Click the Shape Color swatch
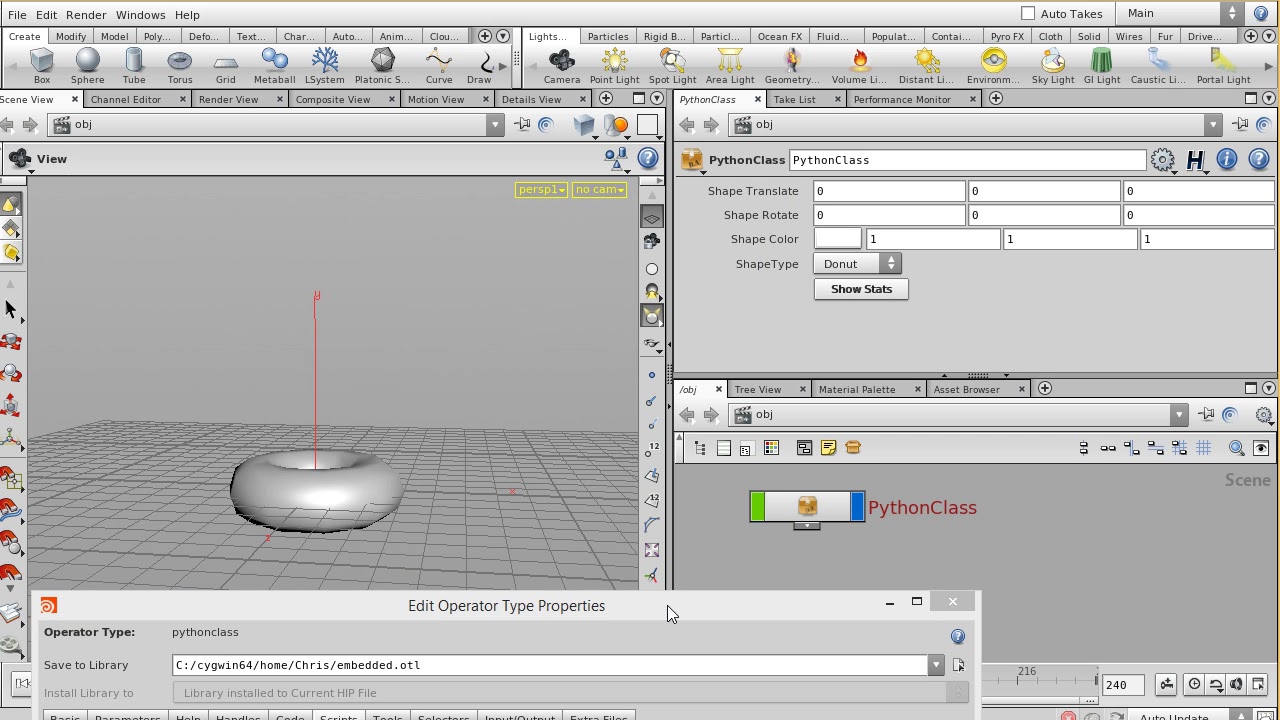 (837, 239)
